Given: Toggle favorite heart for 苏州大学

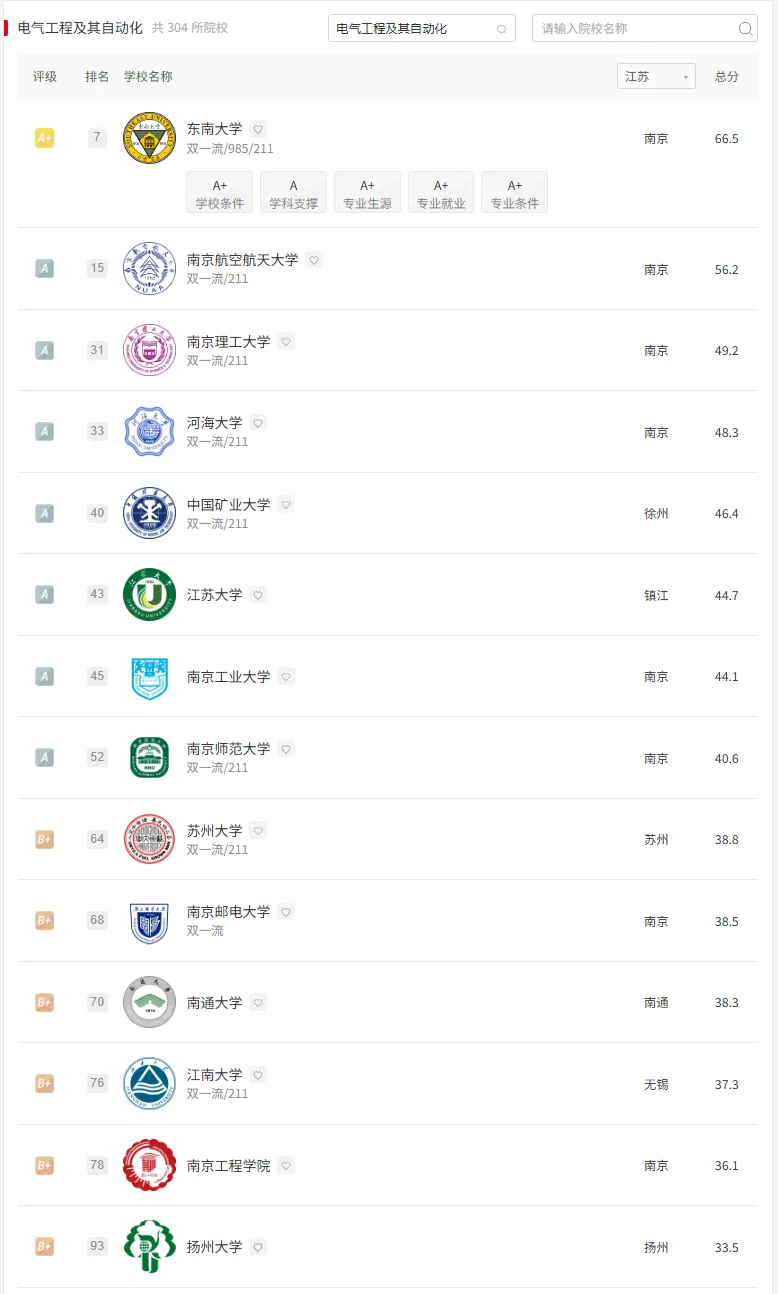Looking at the screenshot, I should click(x=258, y=831).
